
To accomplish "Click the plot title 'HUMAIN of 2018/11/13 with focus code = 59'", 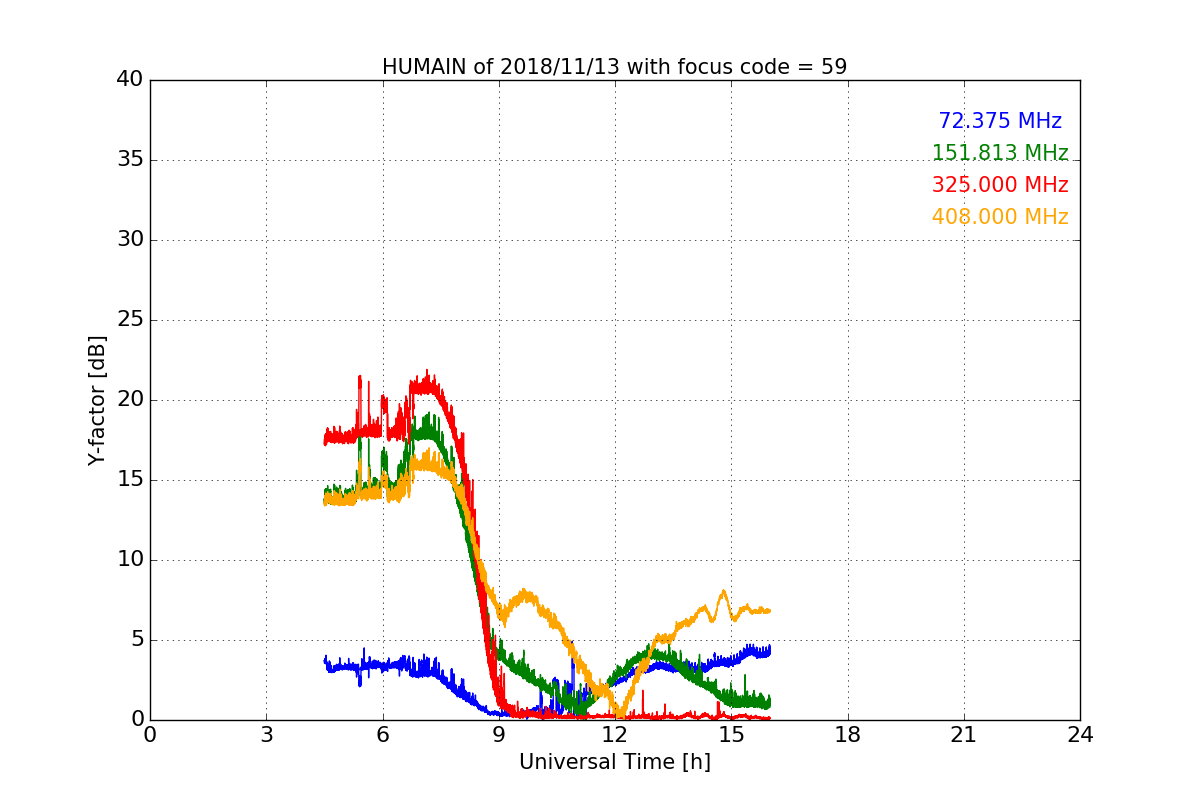I will coord(614,67).
